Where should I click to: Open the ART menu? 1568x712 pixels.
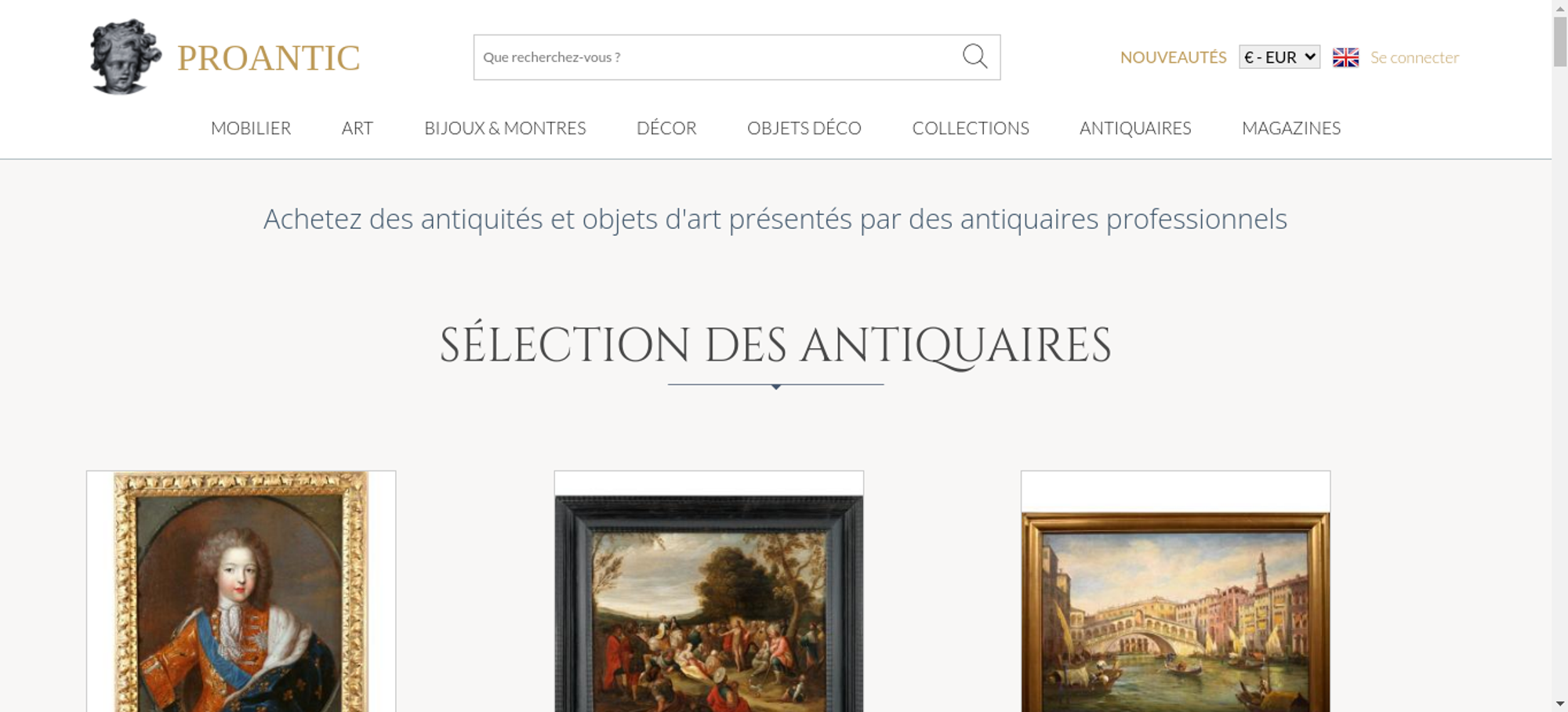click(358, 128)
